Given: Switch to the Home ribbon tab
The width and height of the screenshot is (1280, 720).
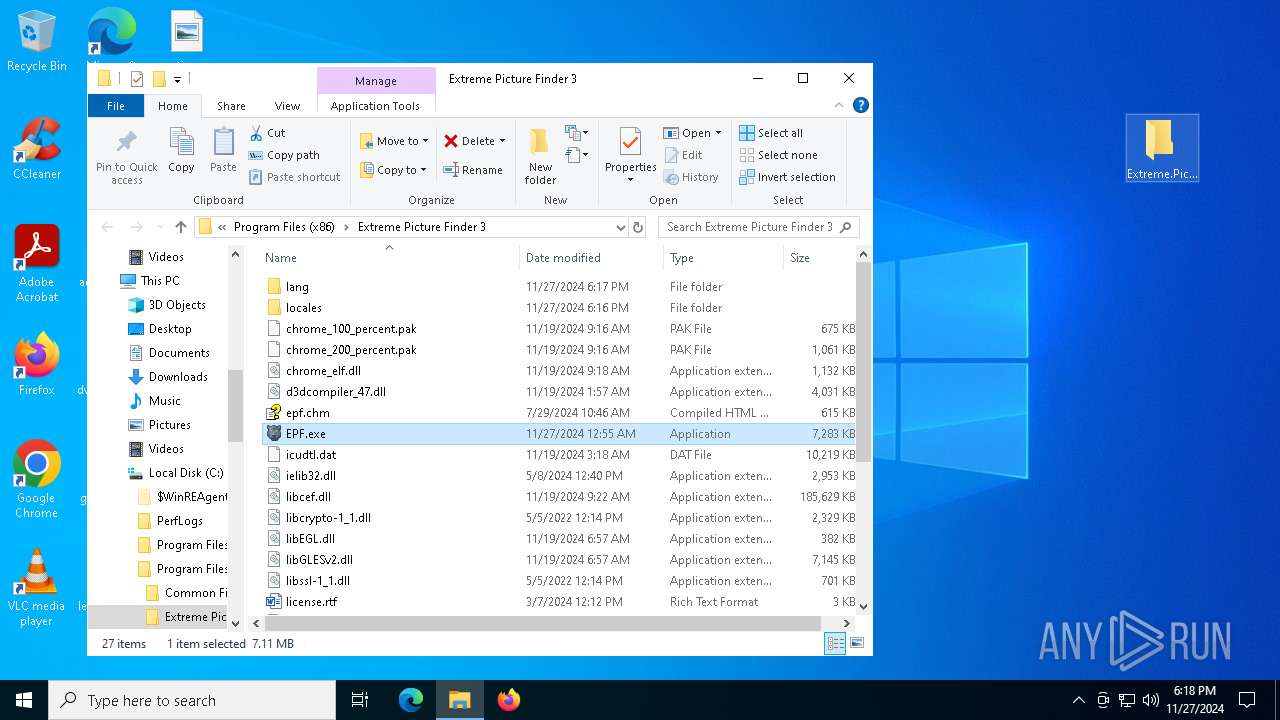Looking at the screenshot, I should pyautogui.click(x=173, y=105).
